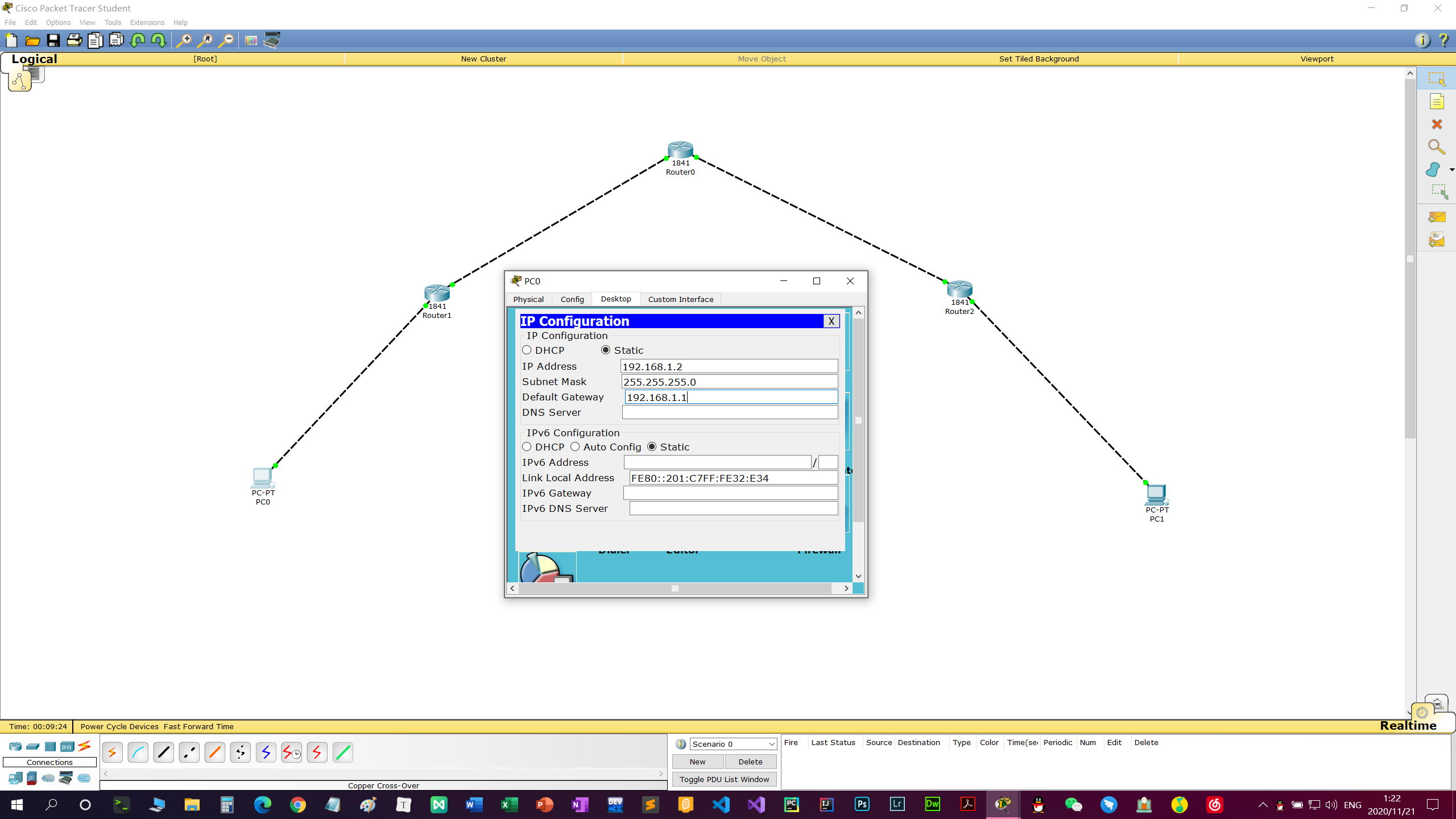Select the Copper Cross-Over dashed cable

click(189, 752)
